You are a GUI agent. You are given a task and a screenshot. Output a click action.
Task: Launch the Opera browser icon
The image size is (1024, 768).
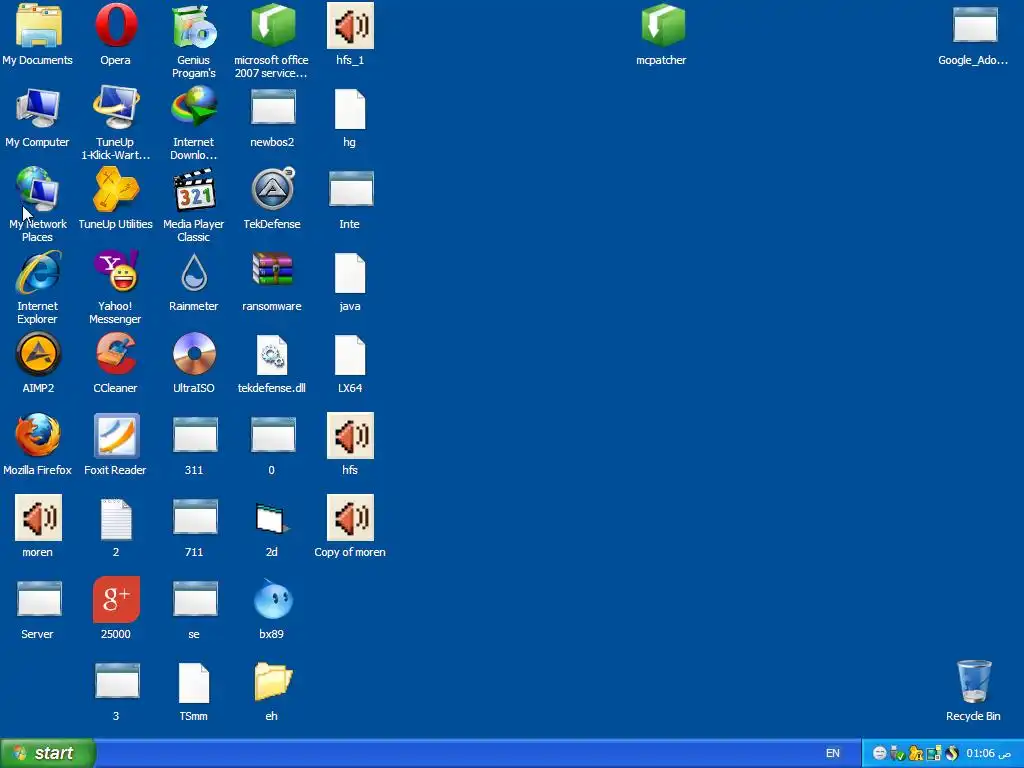(116, 26)
